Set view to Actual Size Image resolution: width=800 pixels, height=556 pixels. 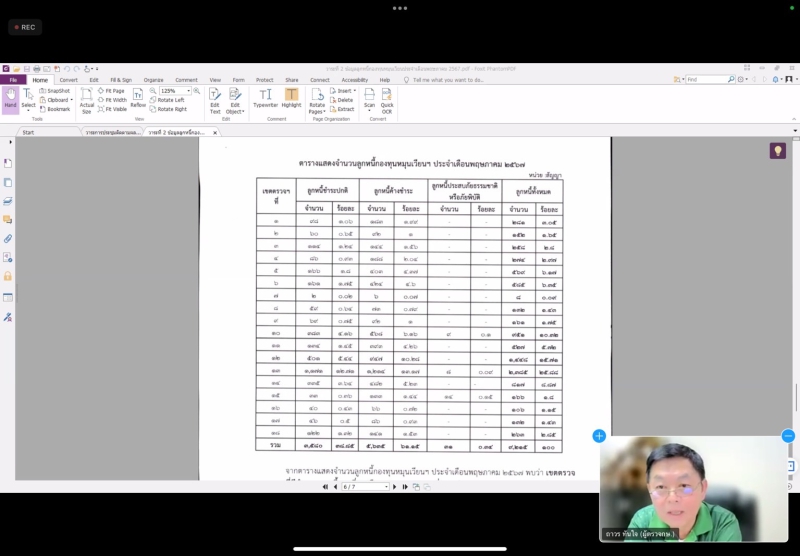(x=87, y=99)
